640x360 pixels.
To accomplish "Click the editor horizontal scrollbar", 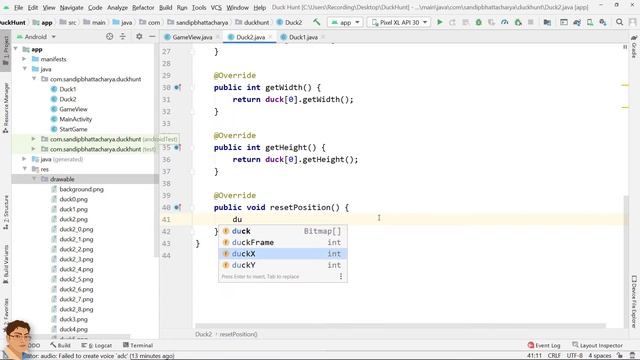I will (400, 326).
